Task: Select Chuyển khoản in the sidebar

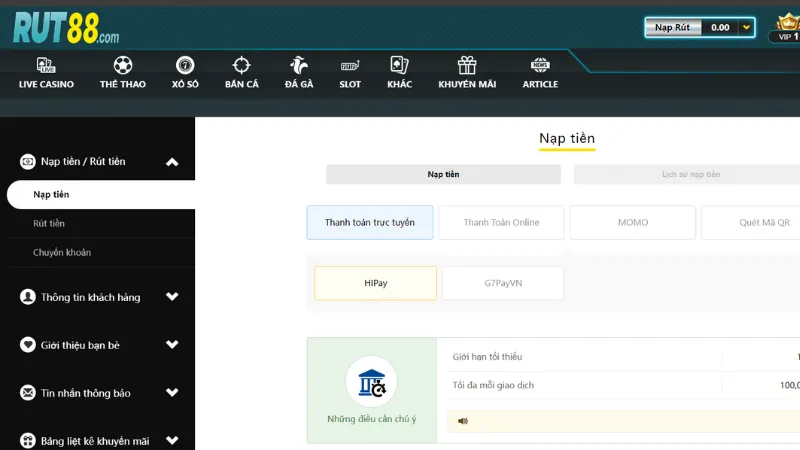Action: point(101,253)
